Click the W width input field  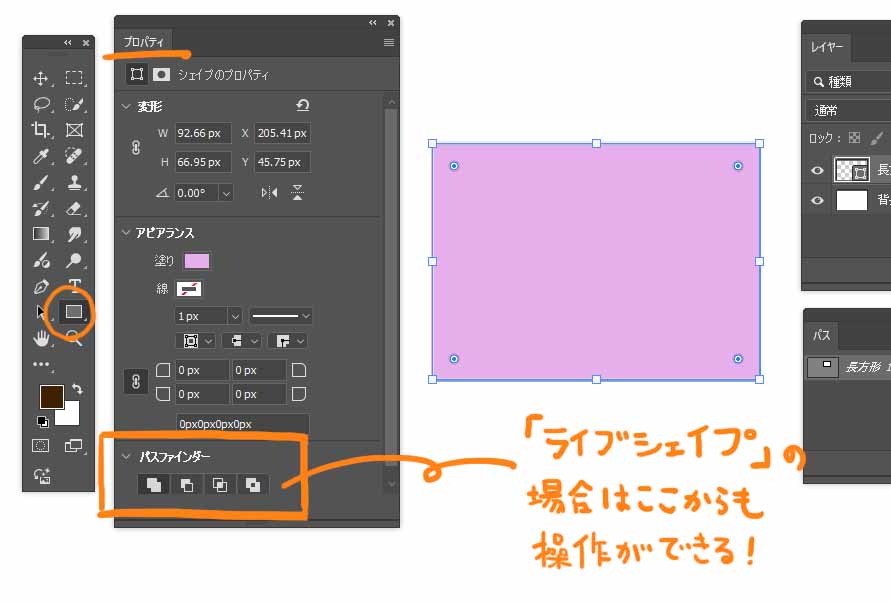(203, 133)
